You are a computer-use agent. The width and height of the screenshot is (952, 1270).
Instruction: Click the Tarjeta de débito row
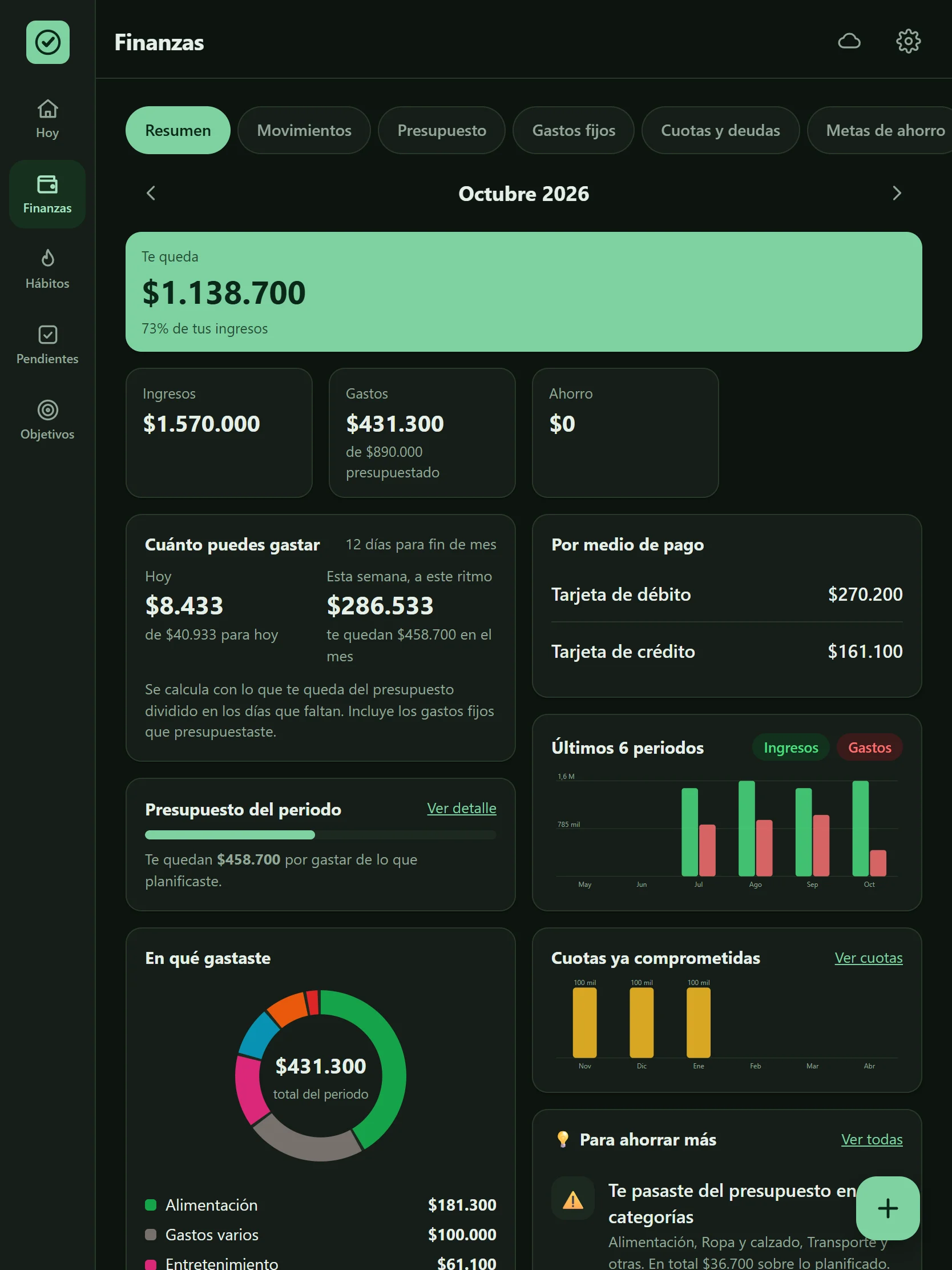(727, 594)
